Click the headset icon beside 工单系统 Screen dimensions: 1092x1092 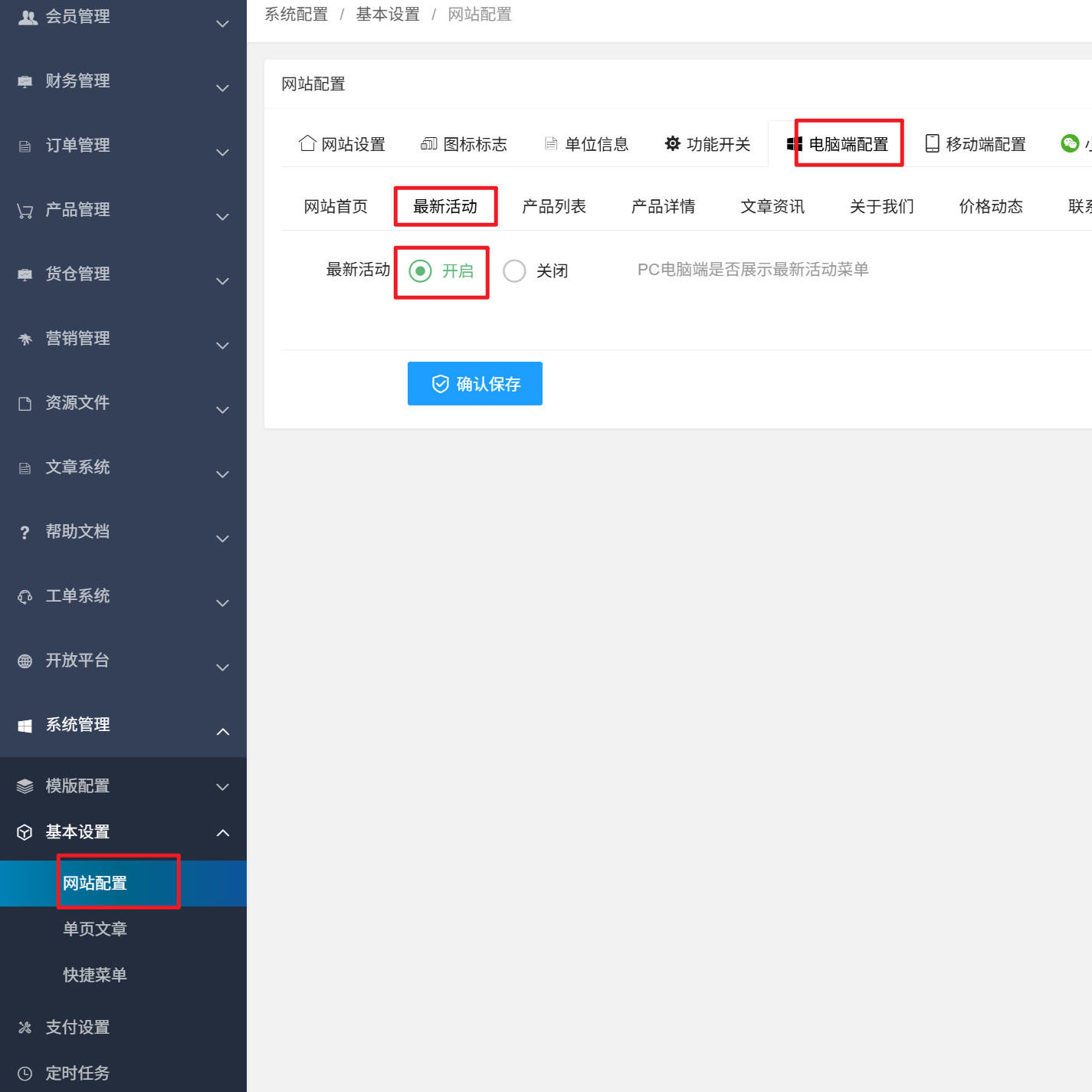coord(25,597)
